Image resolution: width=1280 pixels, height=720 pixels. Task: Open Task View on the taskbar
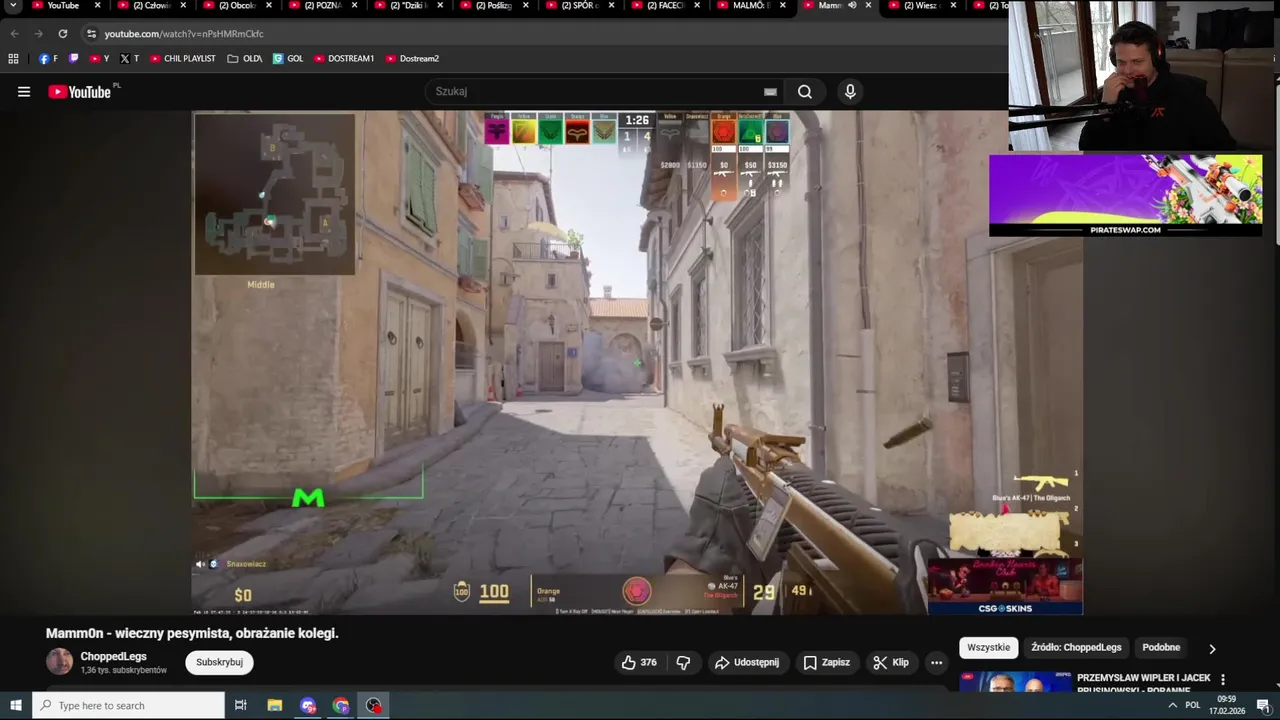click(x=240, y=705)
